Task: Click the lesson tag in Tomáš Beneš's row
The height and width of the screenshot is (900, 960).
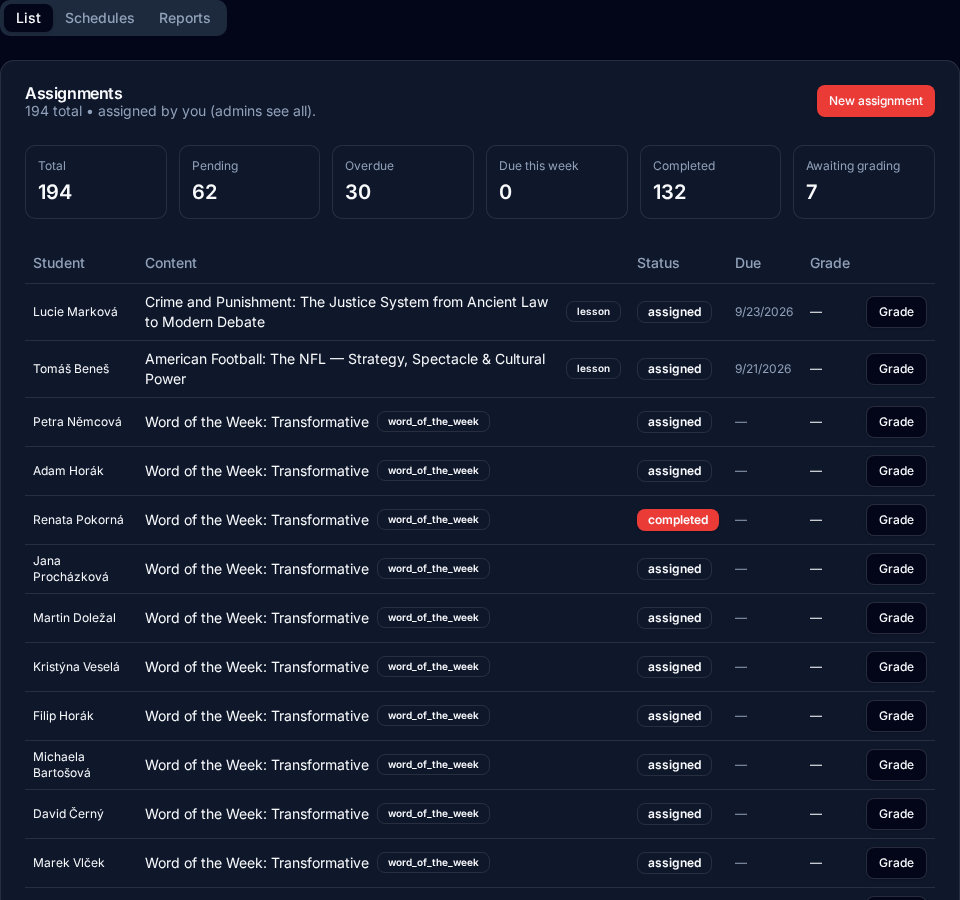Action: click(x=593, y=369)
